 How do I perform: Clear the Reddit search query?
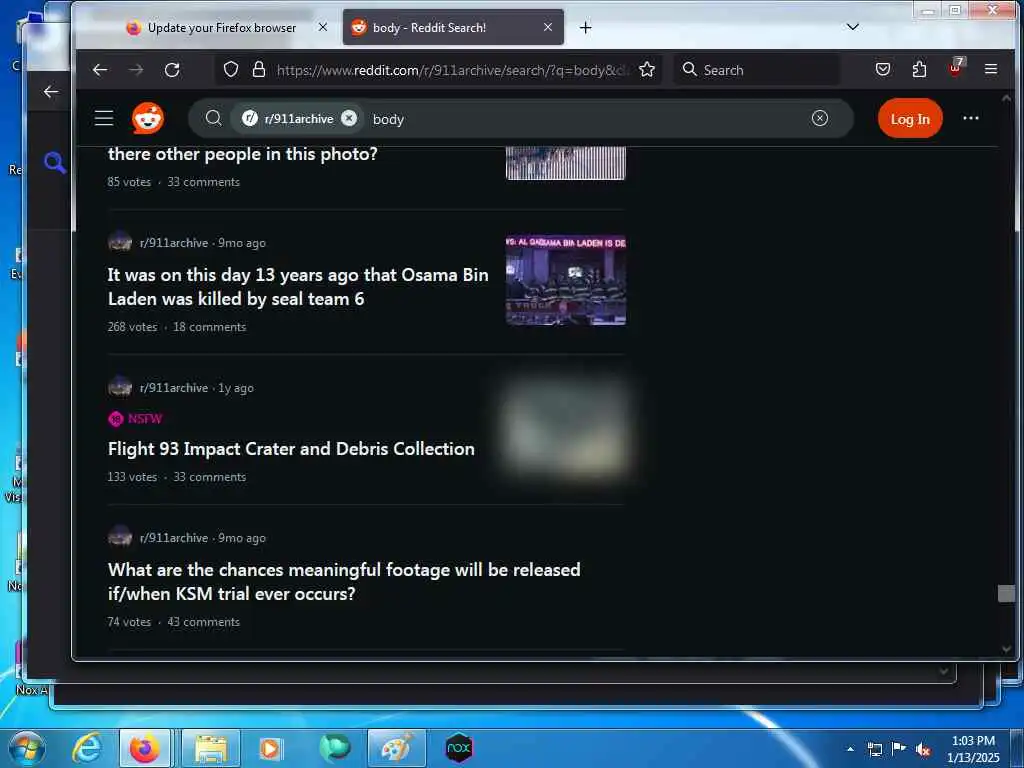tap(820, 118)
